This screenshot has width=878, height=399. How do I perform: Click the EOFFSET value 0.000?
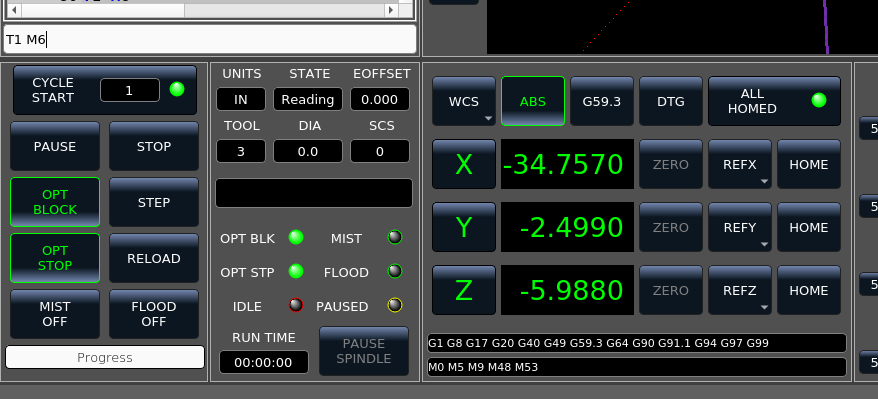tap(380, 99)
